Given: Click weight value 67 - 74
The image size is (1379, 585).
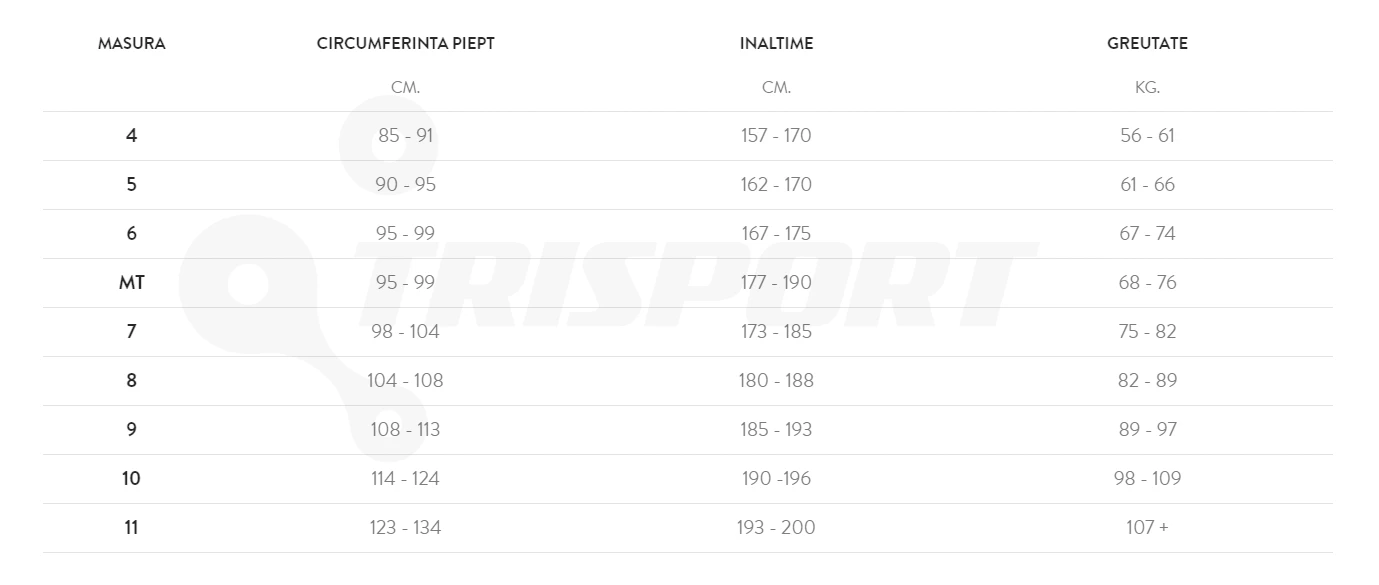Looking at the screenshot, I should [1147, 234].
